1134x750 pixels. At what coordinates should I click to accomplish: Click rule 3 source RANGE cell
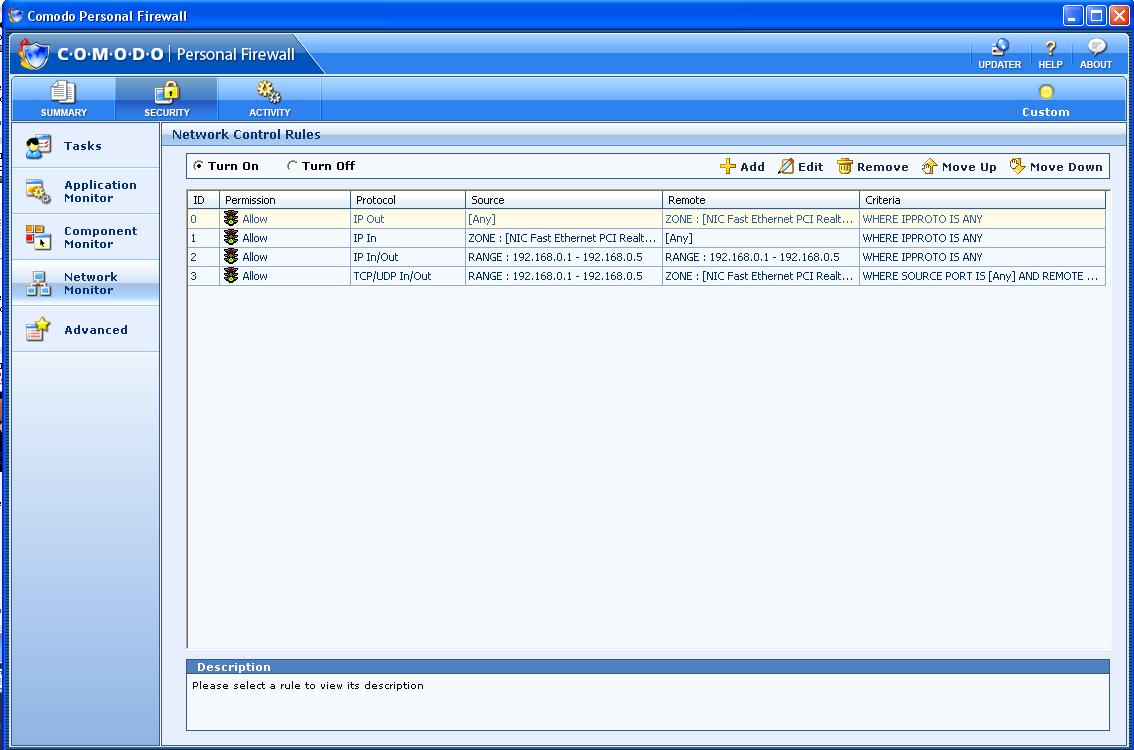point(564,276)
